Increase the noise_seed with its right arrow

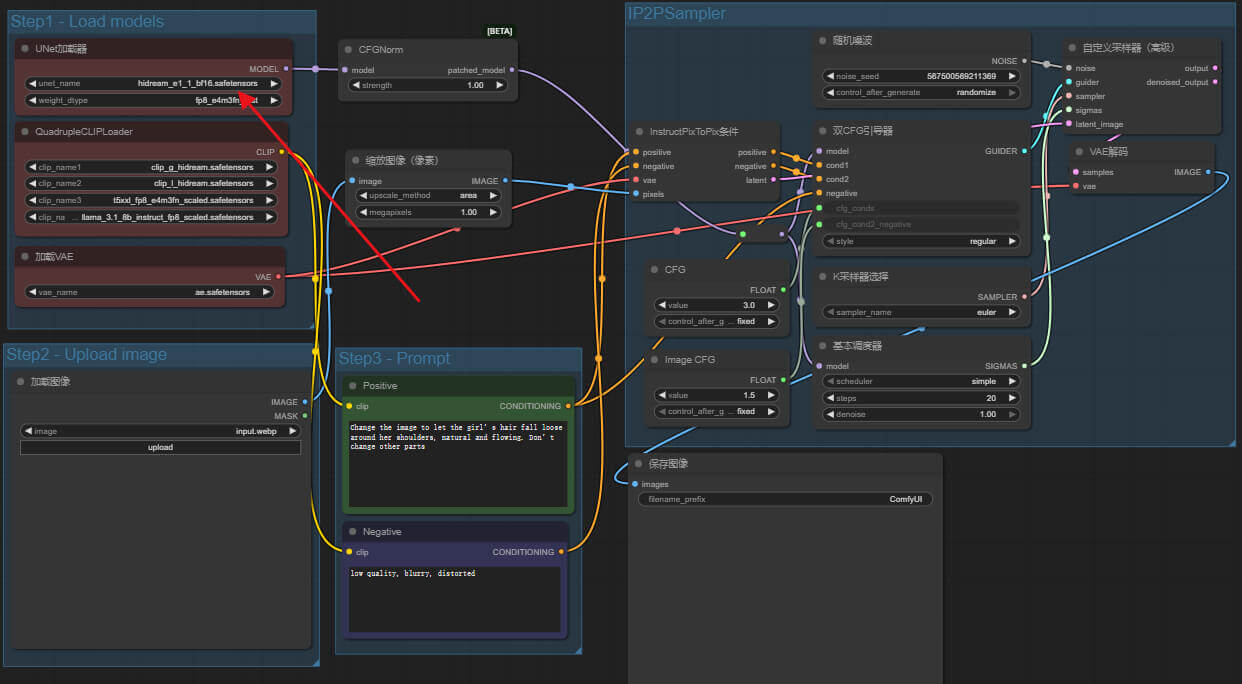(x=1012, y=76)
